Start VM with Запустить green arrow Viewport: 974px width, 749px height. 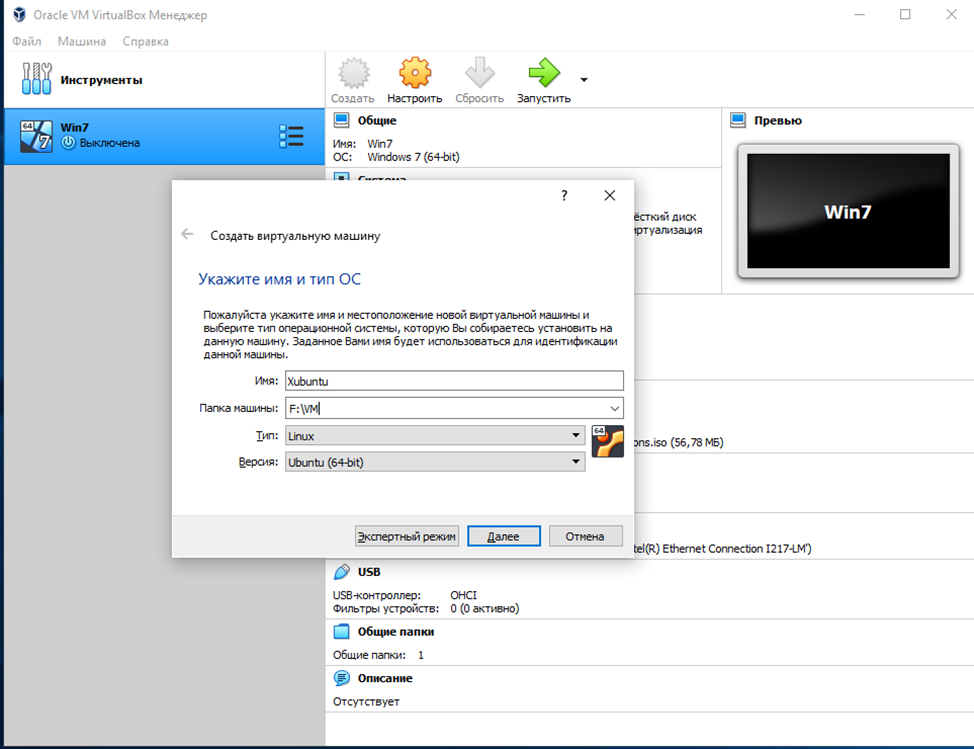pyautogui.click(x=544, y=73)
